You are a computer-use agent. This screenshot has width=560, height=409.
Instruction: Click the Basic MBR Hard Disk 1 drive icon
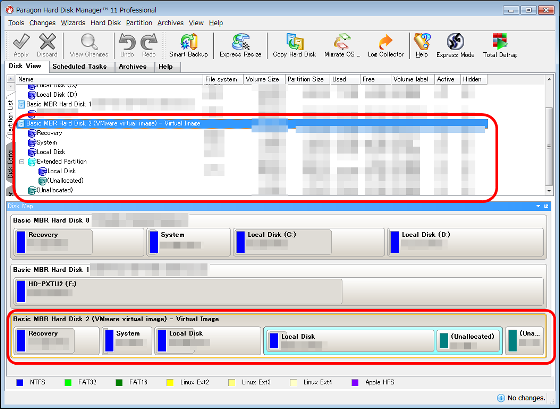pyautogui.click(x=21, y=104)
